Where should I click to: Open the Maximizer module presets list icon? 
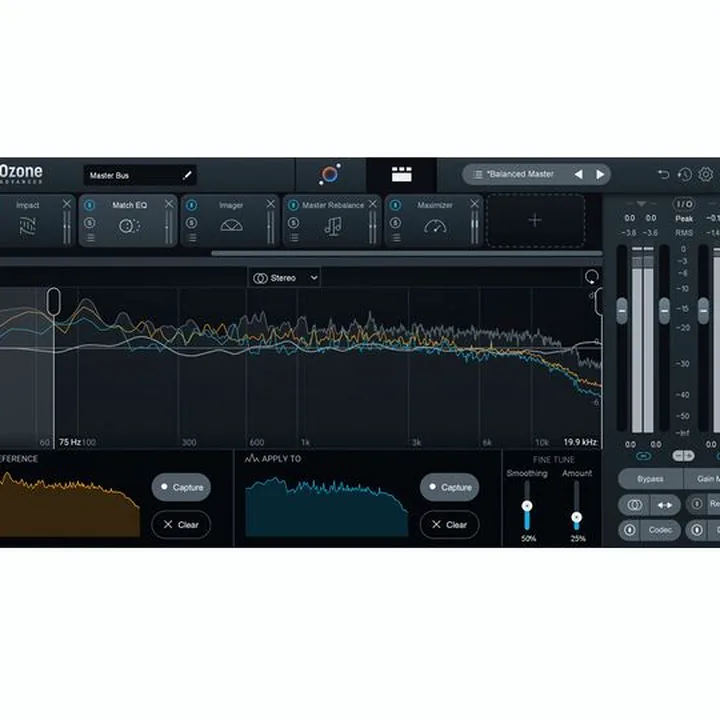[x=396, y=237]
